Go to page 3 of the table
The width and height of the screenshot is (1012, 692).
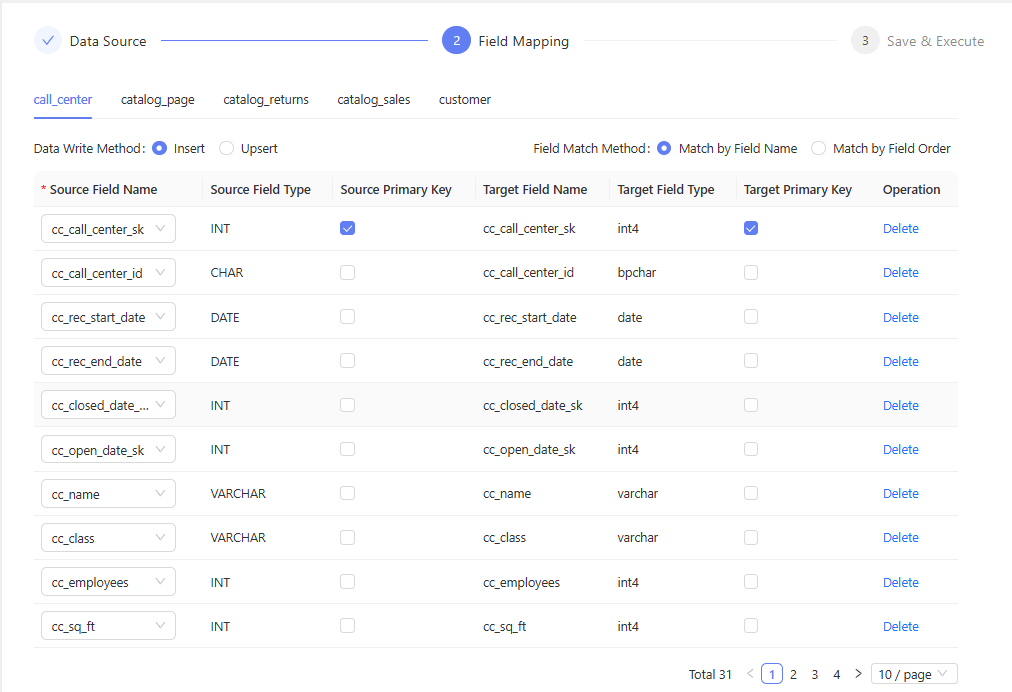(x=815, y=674)
